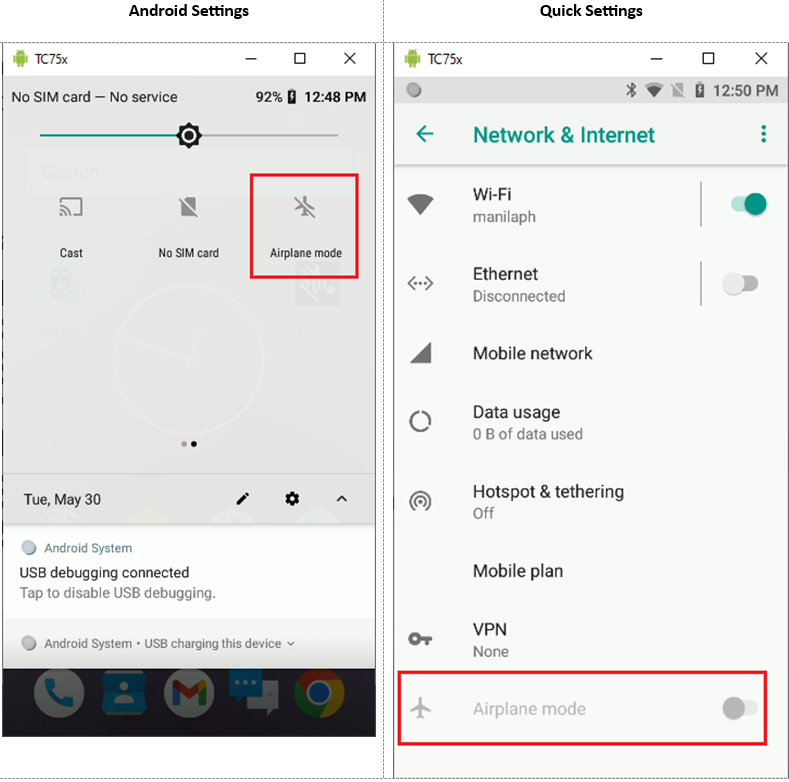The width and height of the screenshot is (789, 782).
Task: Open the Mobile network settings entry
Action: tap(591, 353)
